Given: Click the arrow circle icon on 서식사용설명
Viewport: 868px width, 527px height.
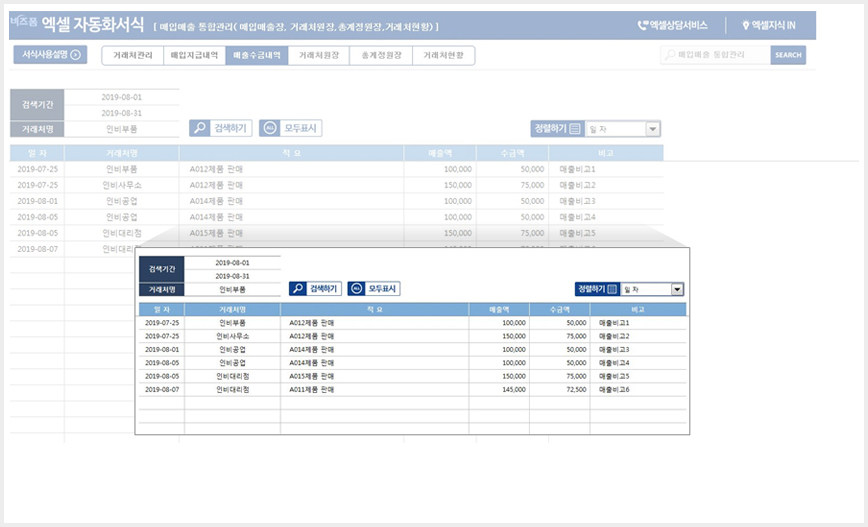Looking at the screenshot, I should pos(76,54).
